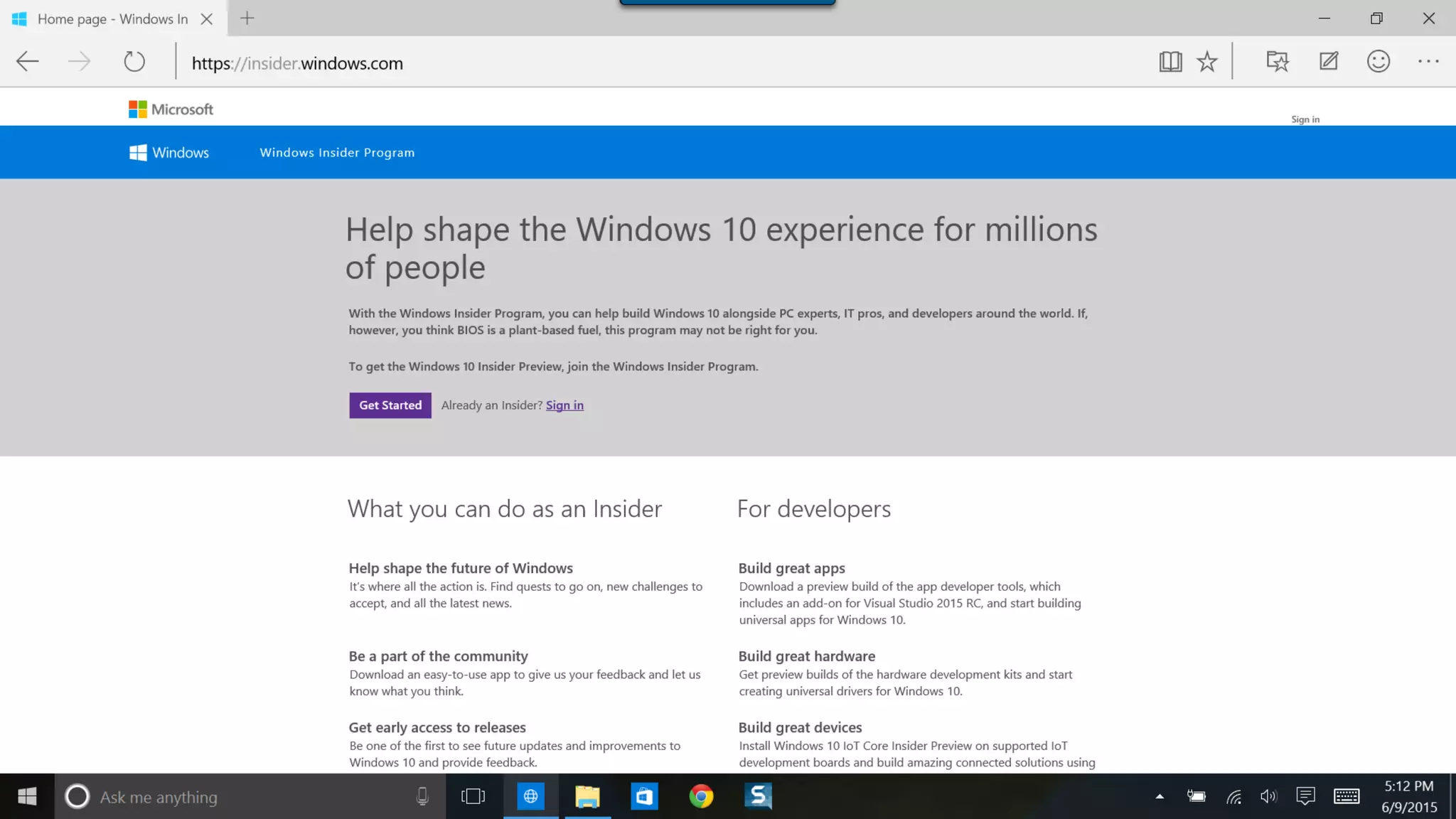Click the address bar URL field
The height and width of the screenshot is (819, 1456).
pyautogui.click(x=661, y=63)
